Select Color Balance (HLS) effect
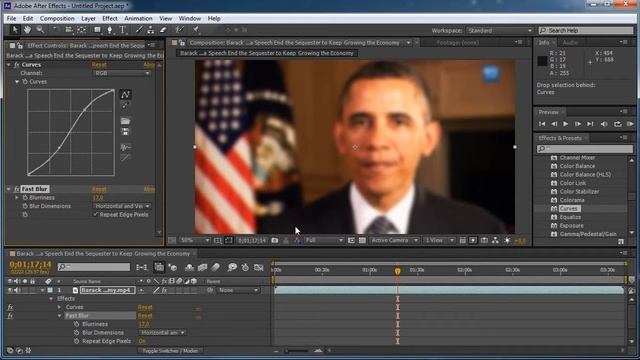The image size is (640, 360). 585,175
